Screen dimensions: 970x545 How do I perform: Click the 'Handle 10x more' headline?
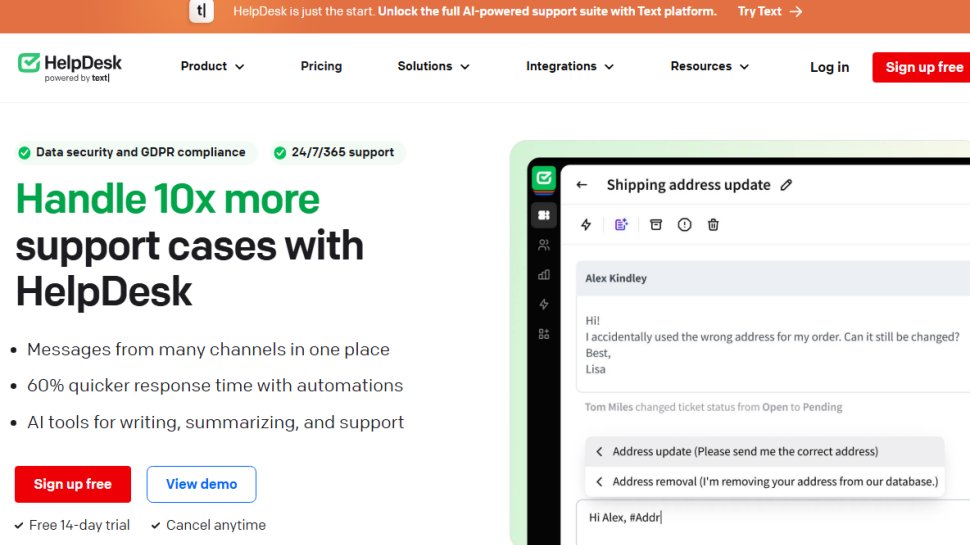[168, 199]
